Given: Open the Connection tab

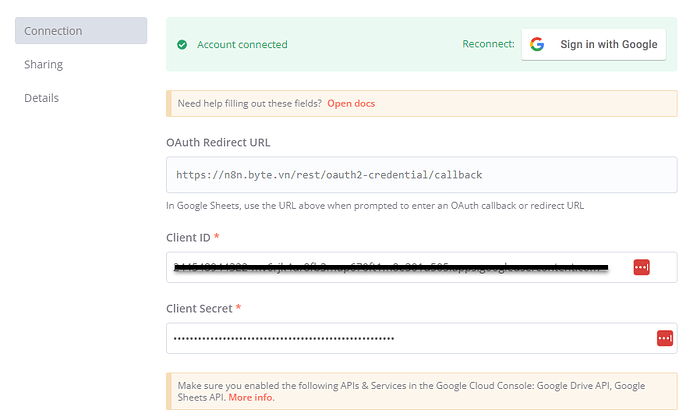Looking at the screenshot, I should click(81, 31).
